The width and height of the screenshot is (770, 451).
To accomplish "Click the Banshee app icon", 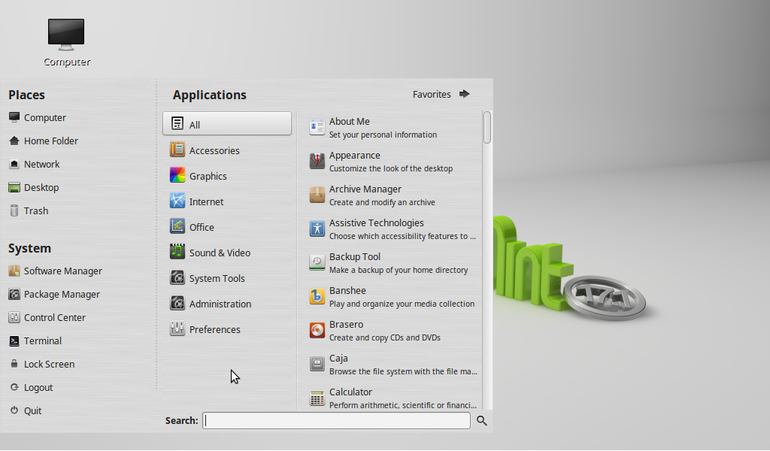I will pyautogui.click(x=317, y=297).
